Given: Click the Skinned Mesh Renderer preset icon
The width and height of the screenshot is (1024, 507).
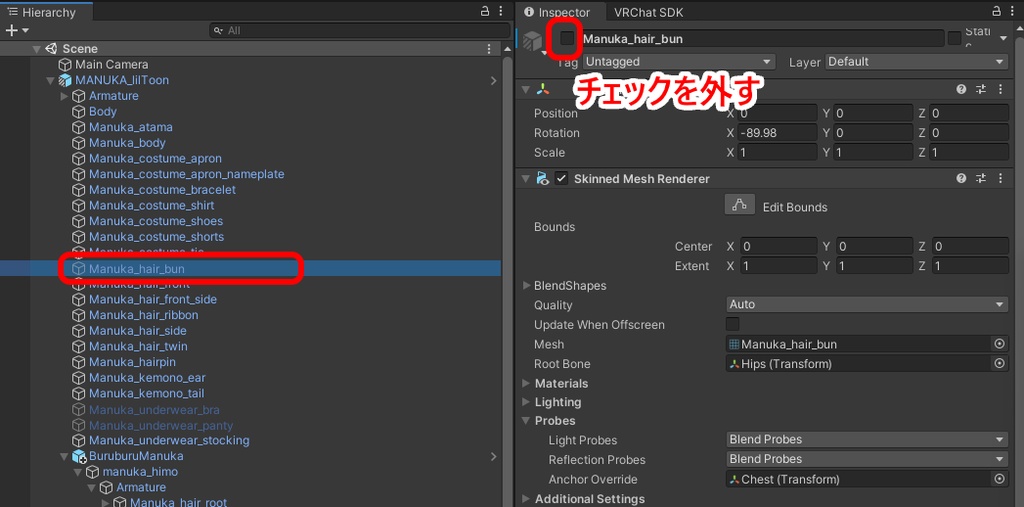Looking at the screenshot, I should click(x=980, y=178).
